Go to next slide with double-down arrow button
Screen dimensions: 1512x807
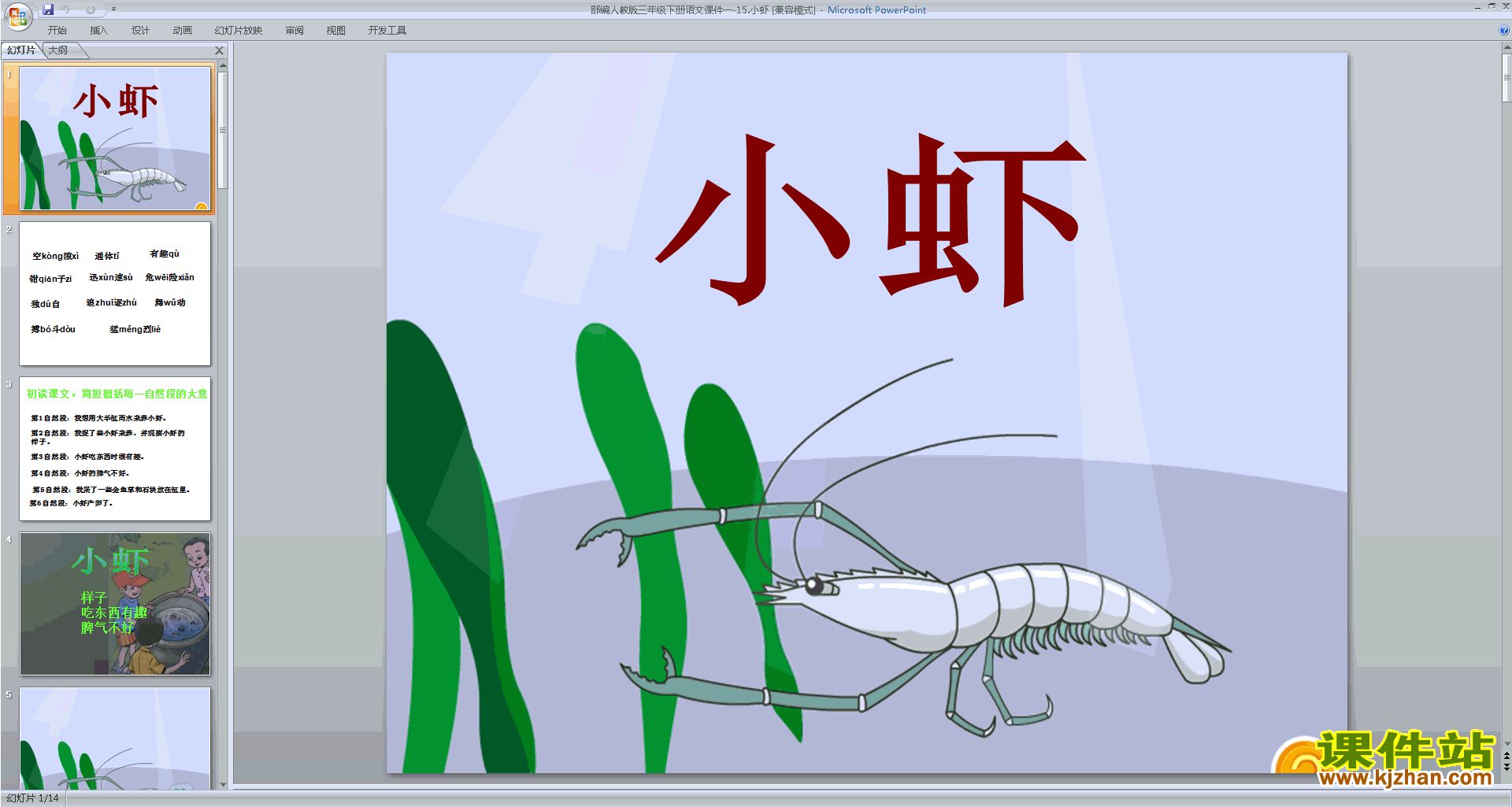click(x=1506, y=767)
